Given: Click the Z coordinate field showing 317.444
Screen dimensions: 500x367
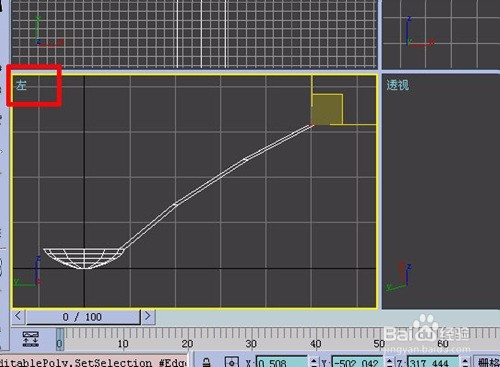Looking at the screenshot, I should (x=434, y=362).
